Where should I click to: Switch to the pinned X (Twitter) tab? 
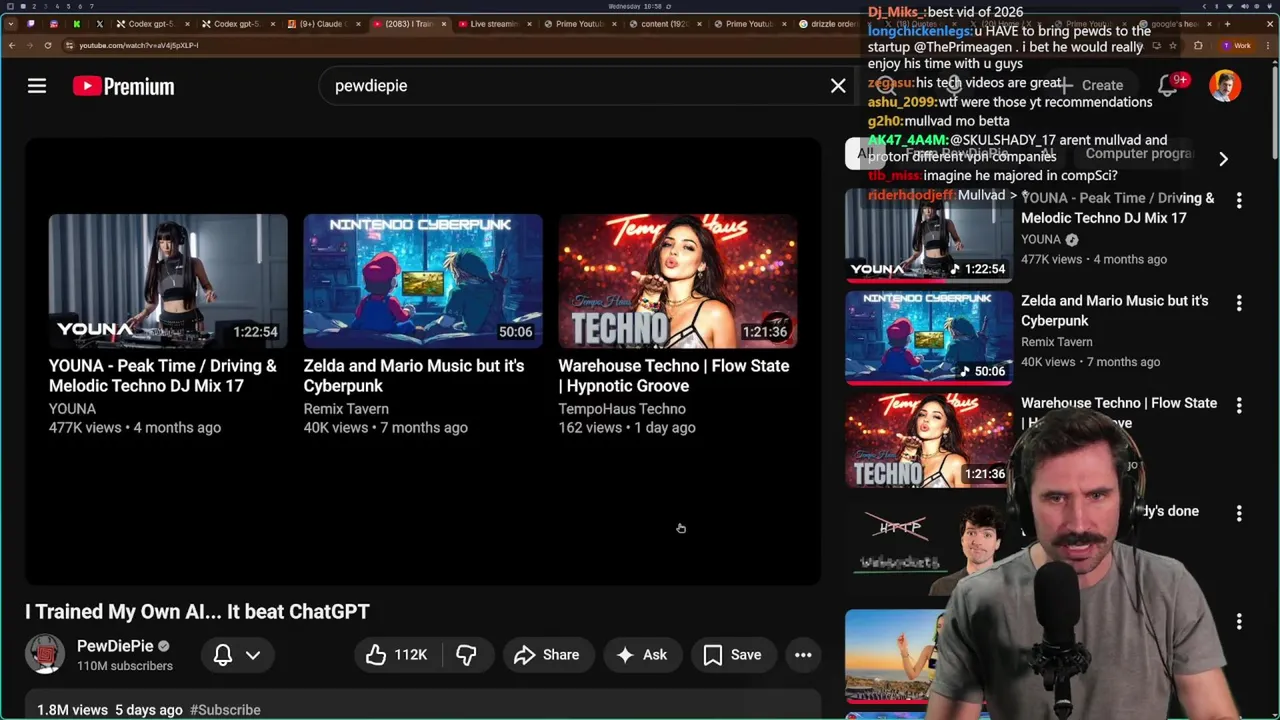click(99, 24)
